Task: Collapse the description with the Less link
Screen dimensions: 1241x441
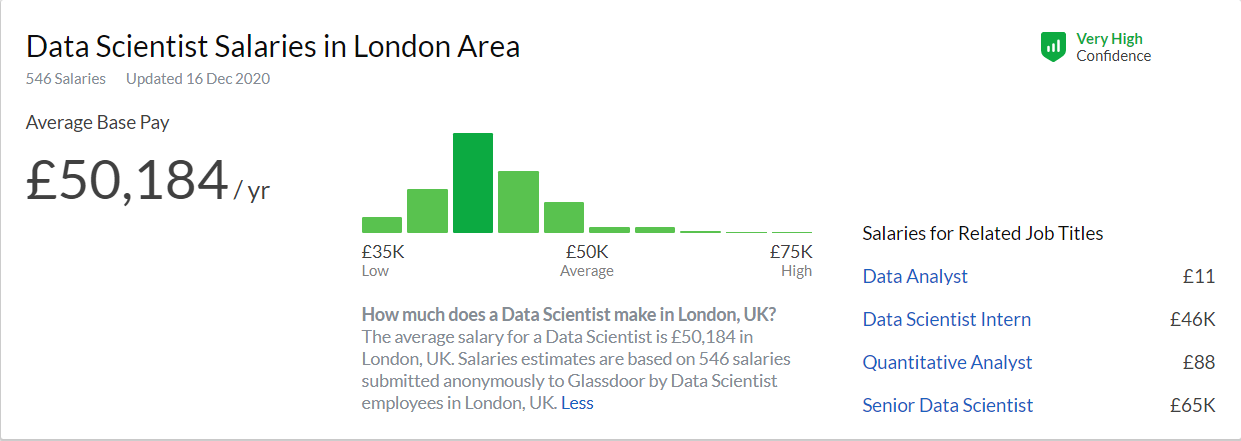Action: (577, 403)
